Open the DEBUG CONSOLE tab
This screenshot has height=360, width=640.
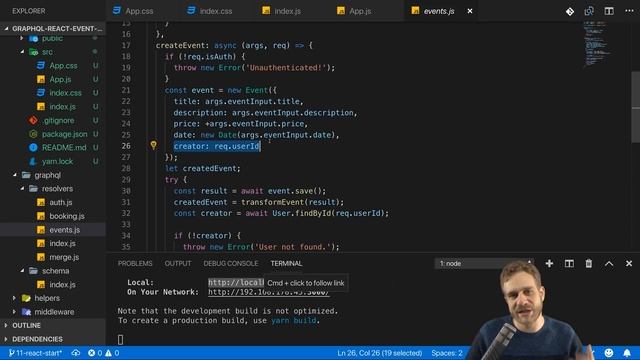[x=231, y=264]
